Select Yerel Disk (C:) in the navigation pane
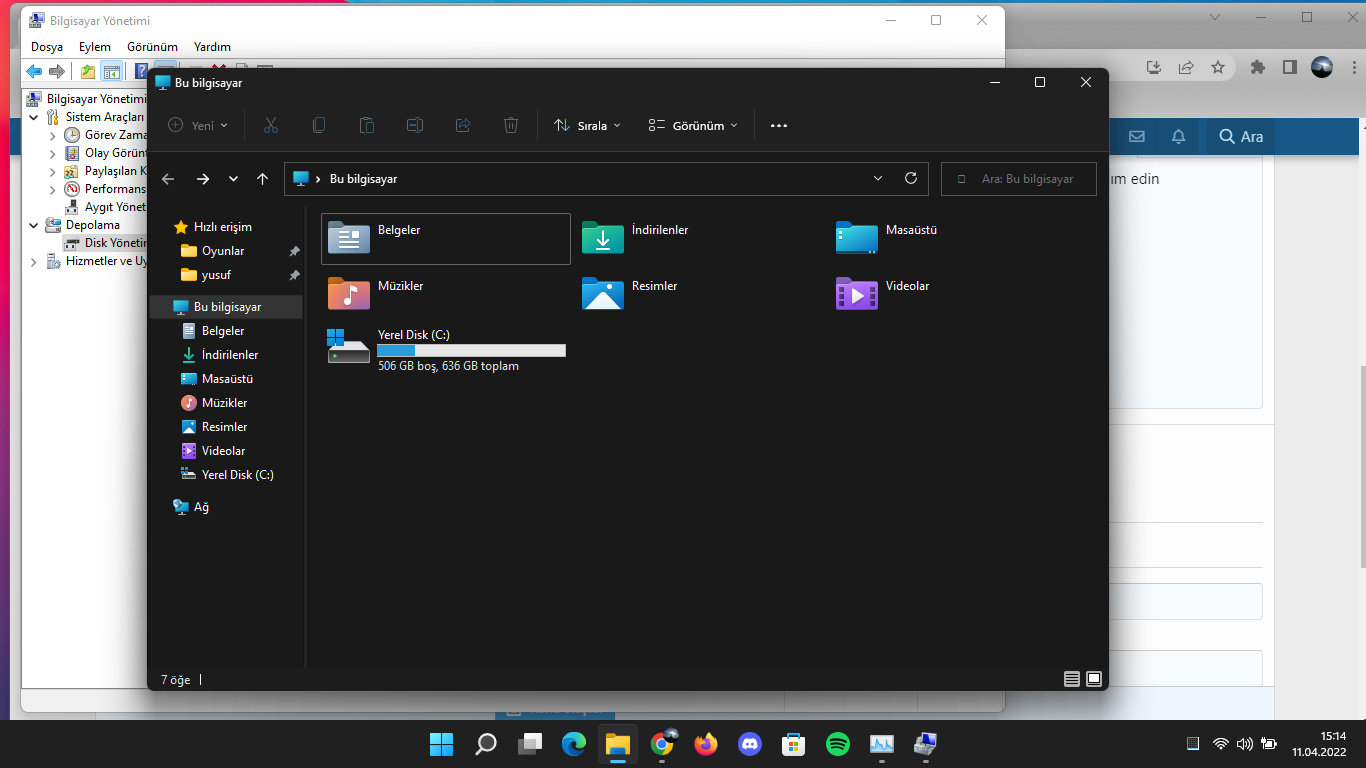Viewport: 1366px width, 768px height. point(237,475)
